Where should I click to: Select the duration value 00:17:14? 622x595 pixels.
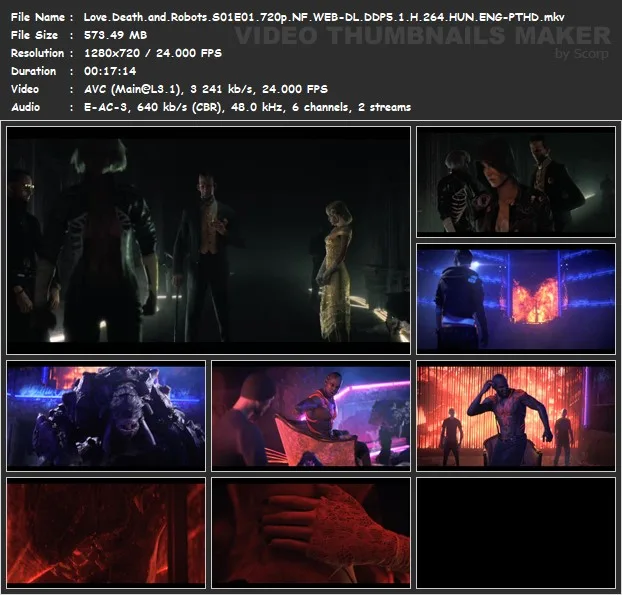(x=110, y=71)
